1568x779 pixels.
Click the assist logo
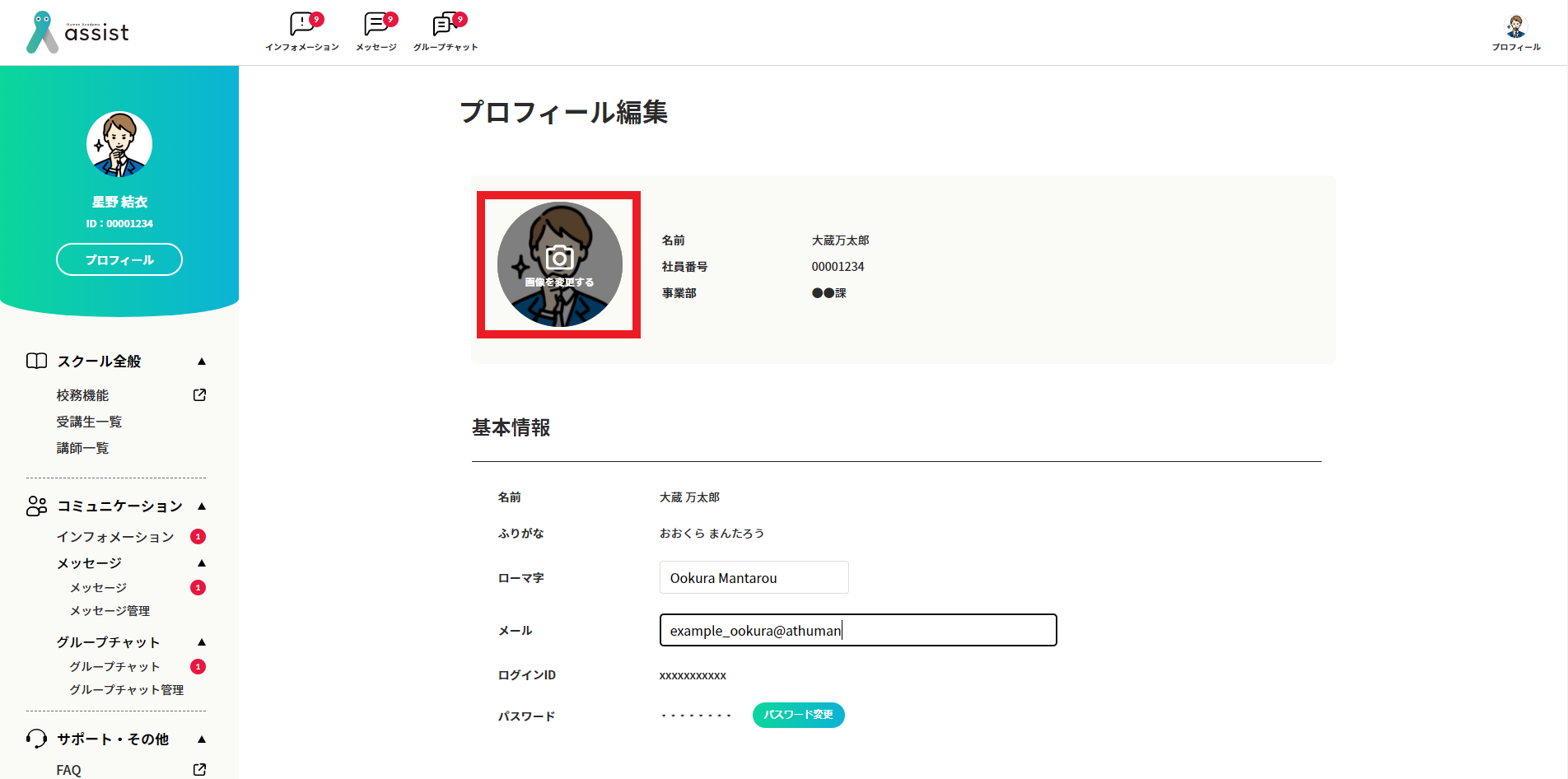coord(78,33)
